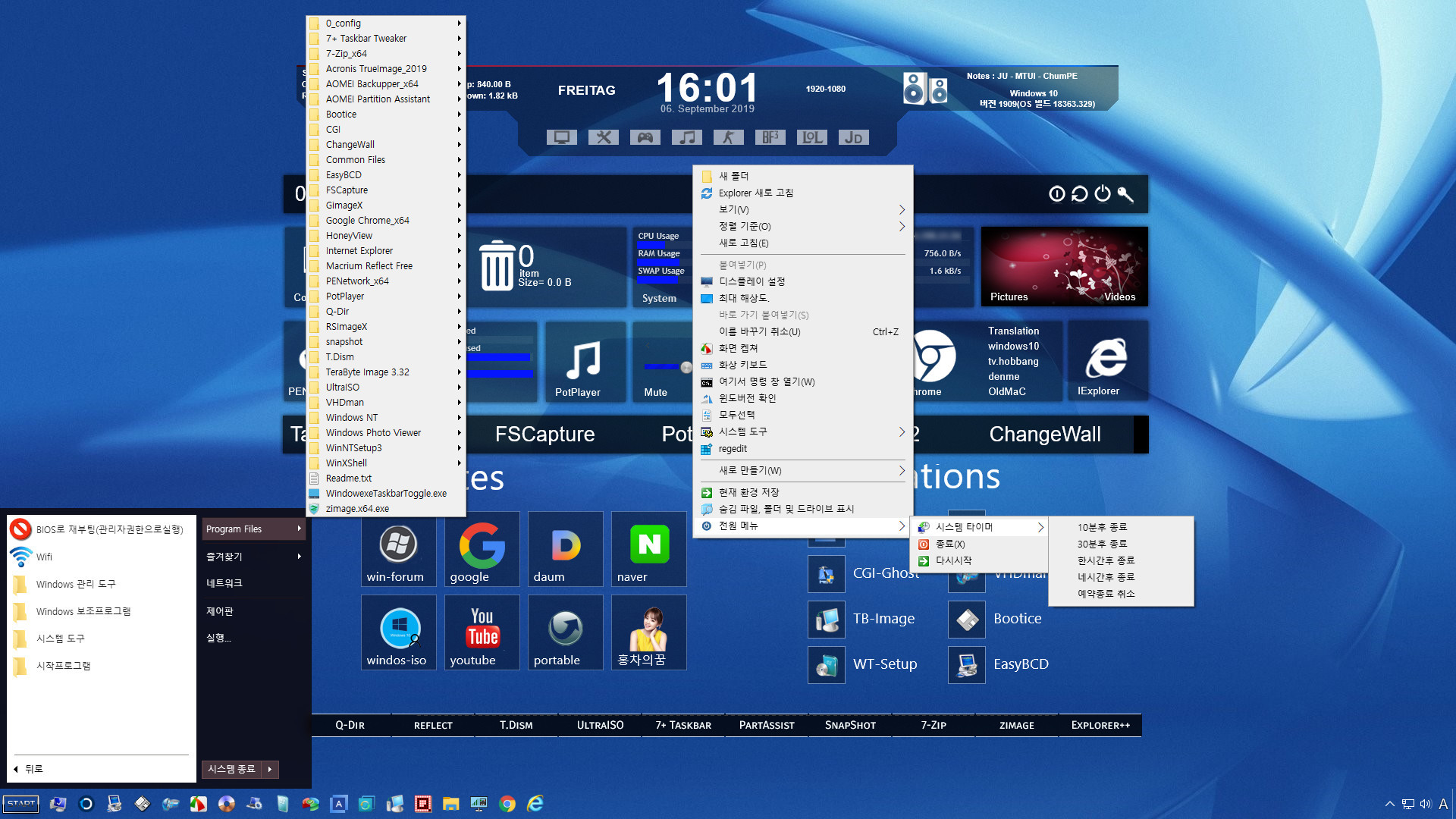The height and width of the screenshot is (819, 1456).
Task: Click the tv.hobbang link in the tile
Action: tap(1013, 362)
